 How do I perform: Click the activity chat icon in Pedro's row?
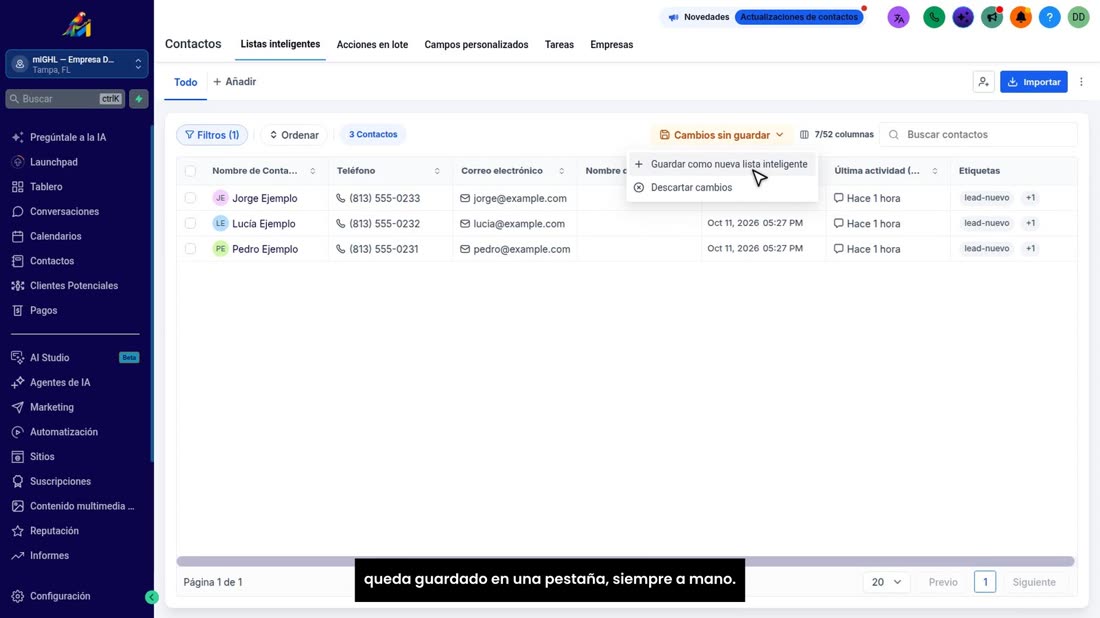point(838,248)
